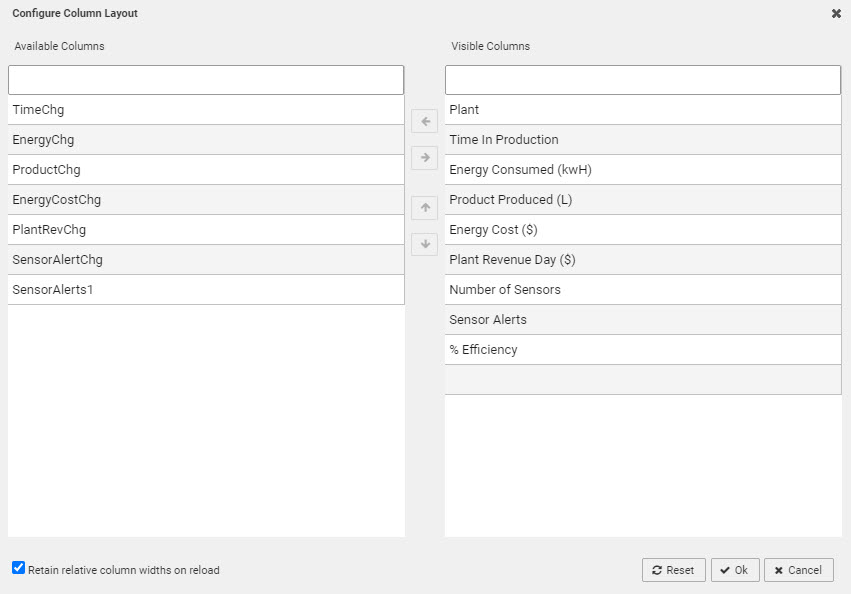Click the move up arrow button

(x=424, y=208)
